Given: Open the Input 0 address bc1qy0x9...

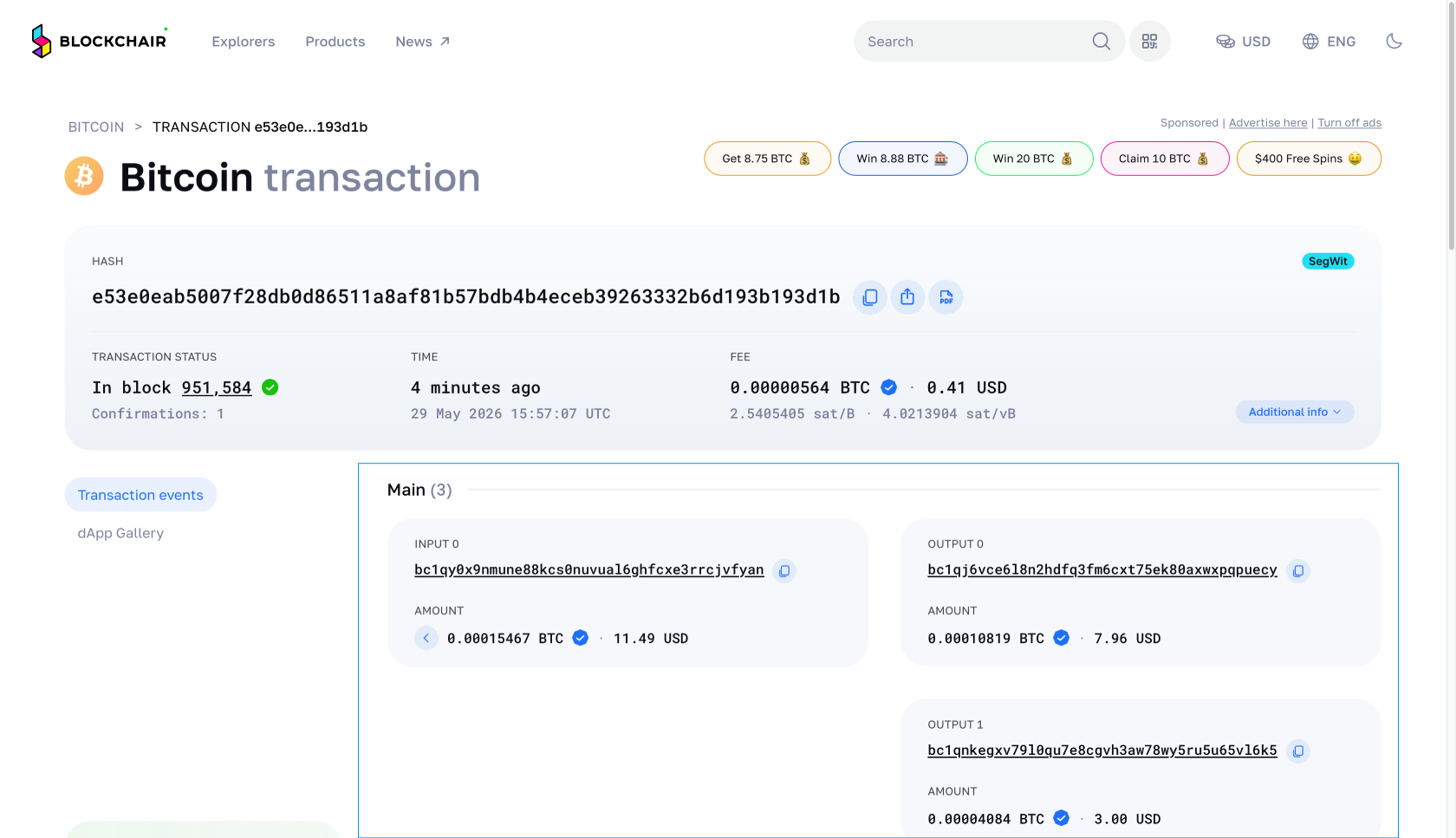Looking at the screenshot, I should tap(589, 569).
